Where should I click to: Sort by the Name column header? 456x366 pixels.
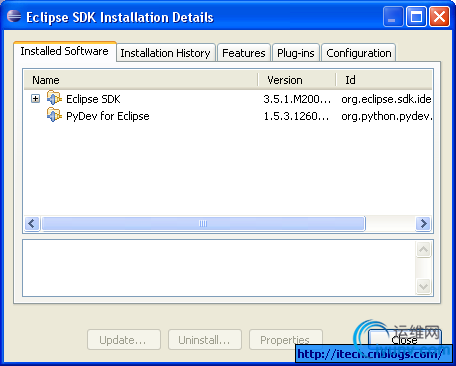(141, 80)
